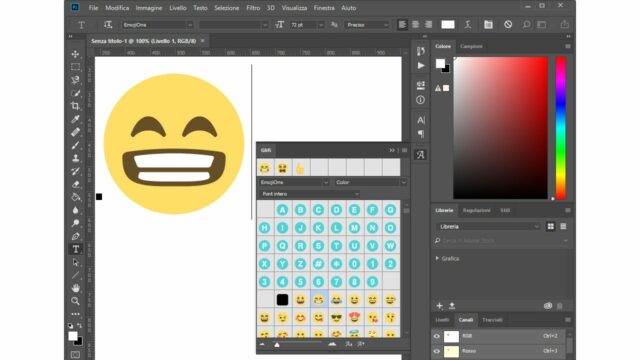The width and height of the screenshot is (640, 360).
Task: Open the empty font style dropdown
Action: click(233, 25)
